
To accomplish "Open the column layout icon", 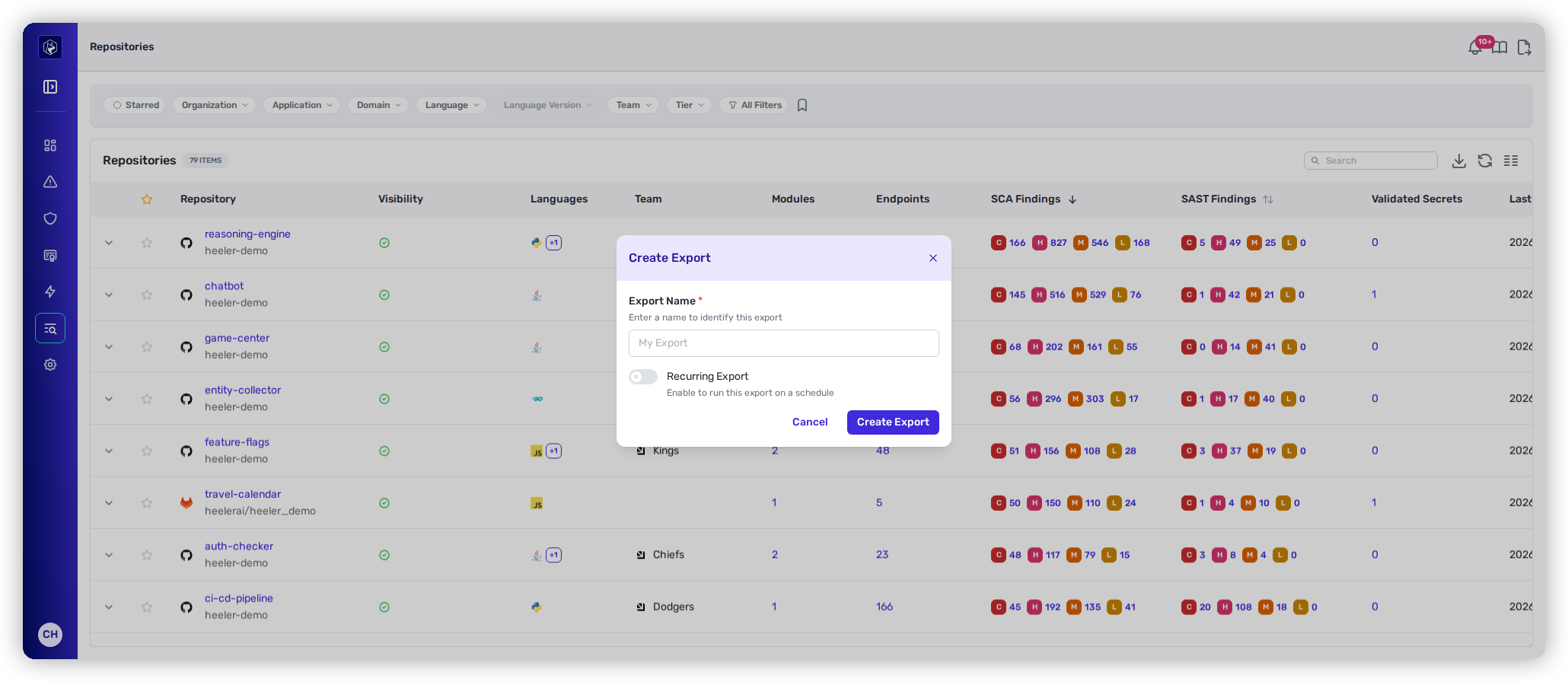I will [1511, 161].
